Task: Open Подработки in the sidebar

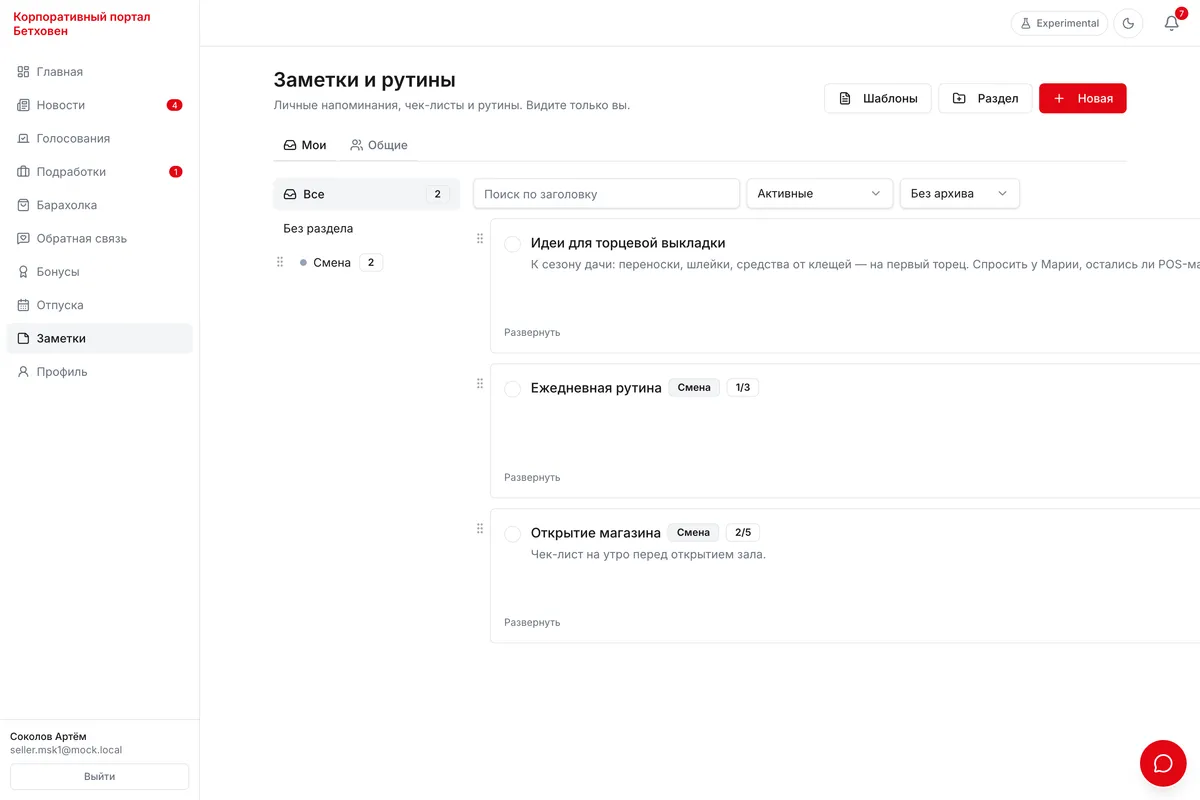Action: (99, 172)
